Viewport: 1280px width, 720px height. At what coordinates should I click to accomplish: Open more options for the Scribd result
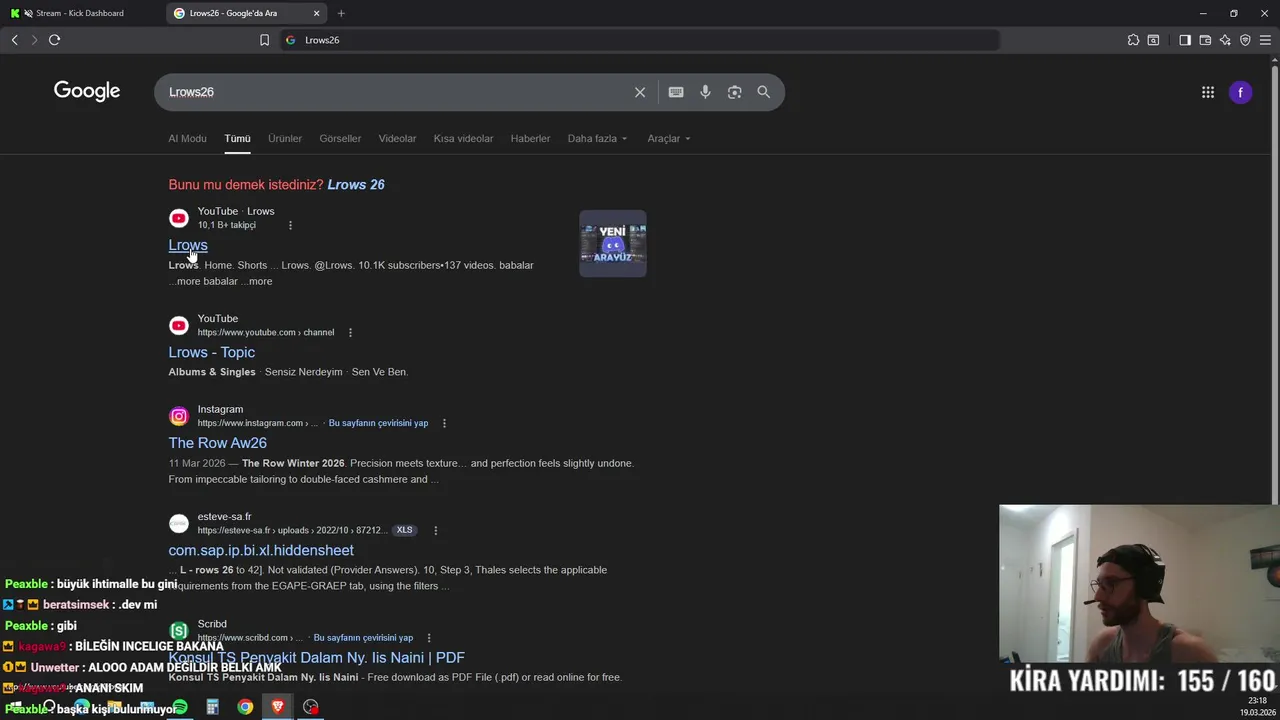coord(429,637)
